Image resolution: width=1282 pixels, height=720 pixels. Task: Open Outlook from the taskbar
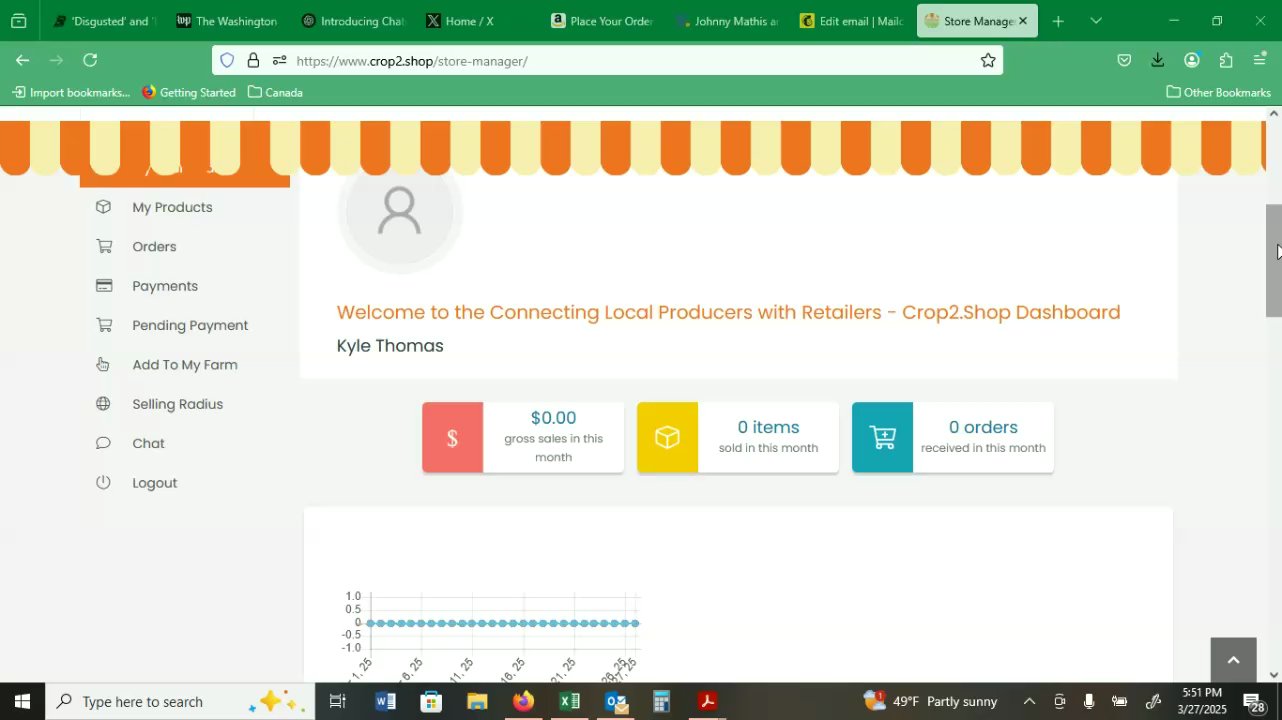616,701
